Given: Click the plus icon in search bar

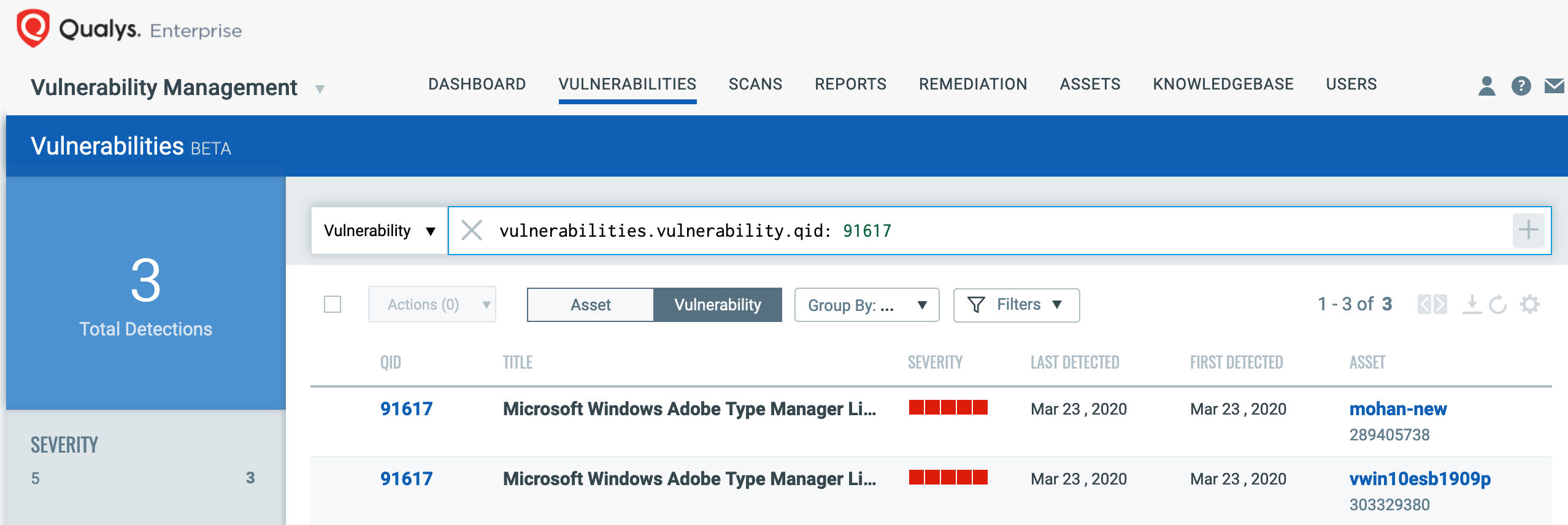Looking at the screenshot, I should pos(1528,231).
